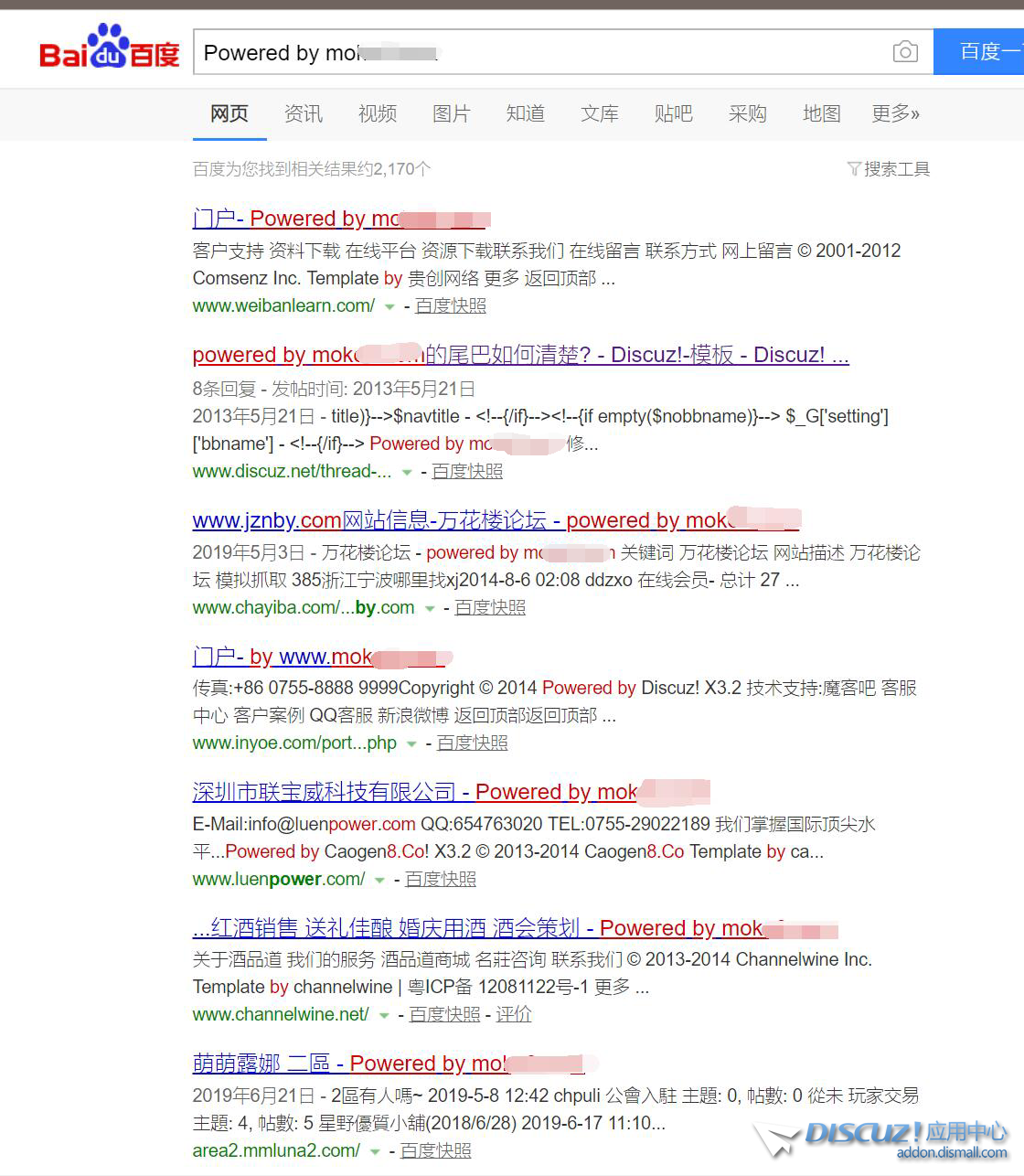Viewport: 1024px width, 1176px height.
Task: Open the 搜索工具 filter tools
Action: pyautogui.click(x=889, y=169)
